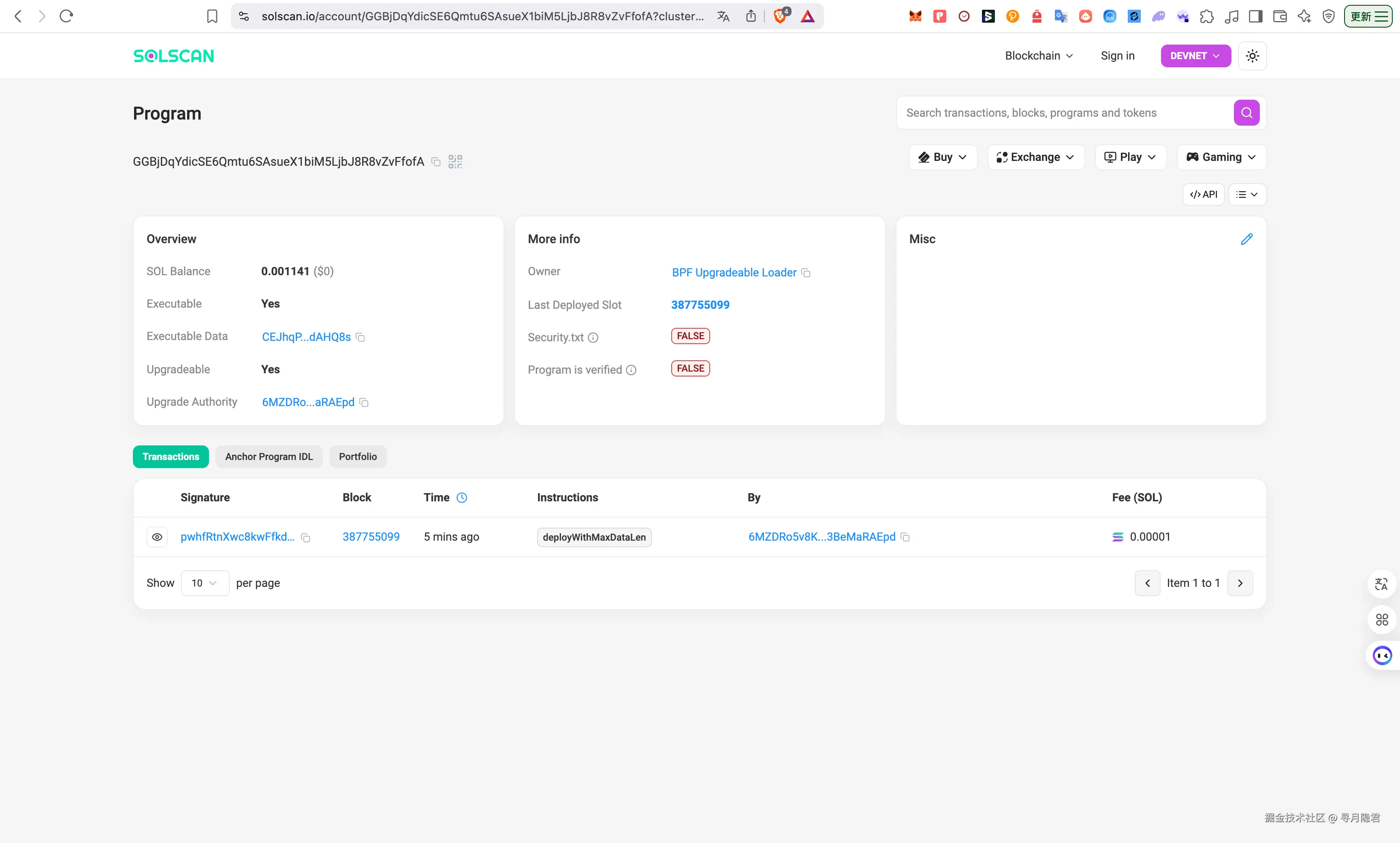The height and width of the screenshot is (843, 1400).
Task: Toggle browser sidebar panel
Action: tap(1256, 17)
